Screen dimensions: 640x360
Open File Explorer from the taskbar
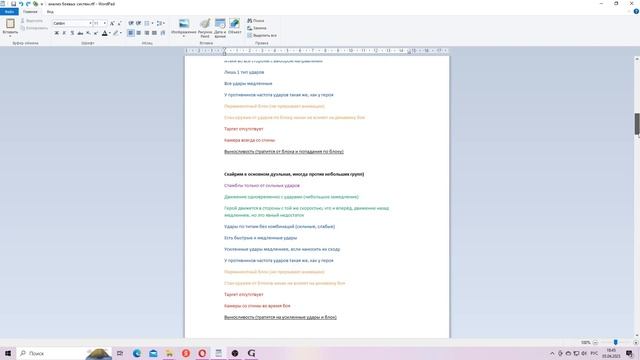(169, 353)
